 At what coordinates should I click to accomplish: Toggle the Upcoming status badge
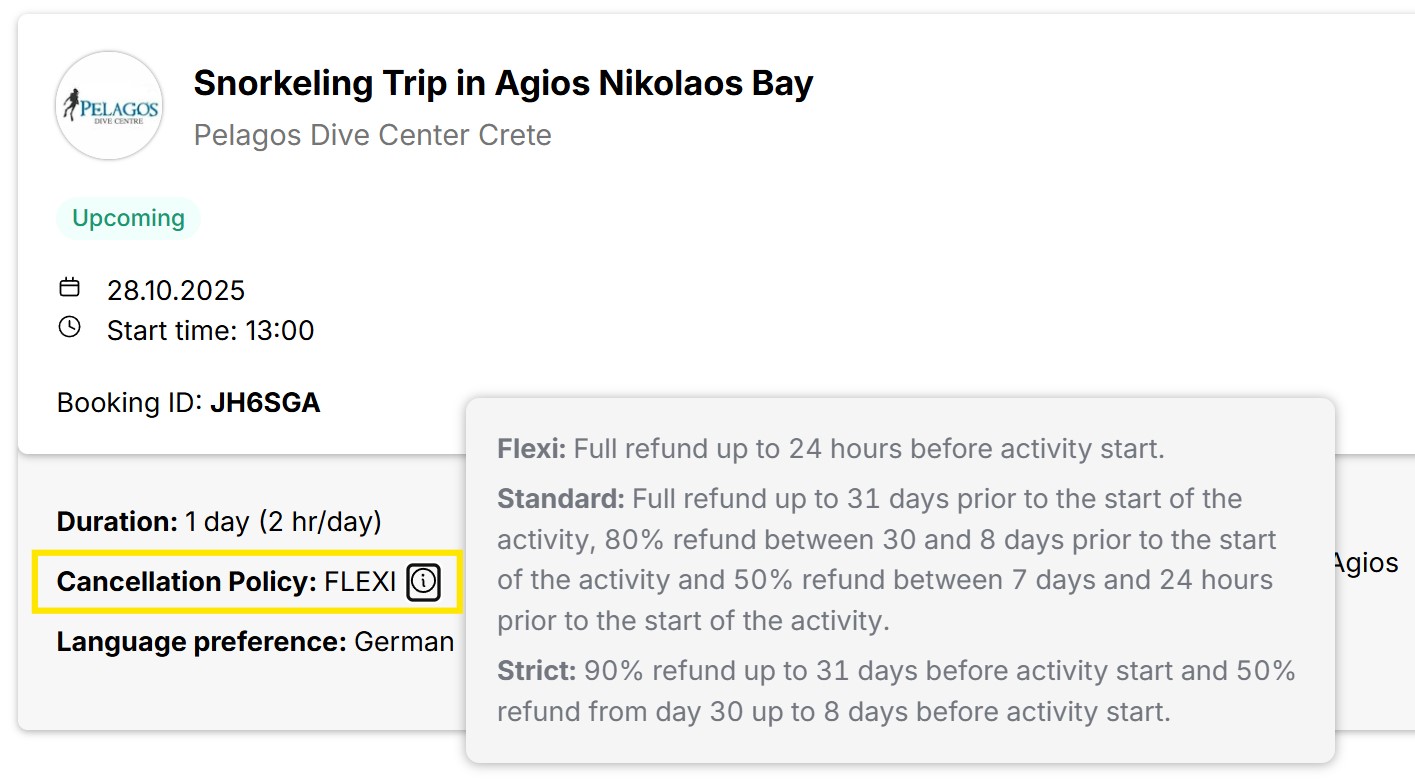click(128, 217)
